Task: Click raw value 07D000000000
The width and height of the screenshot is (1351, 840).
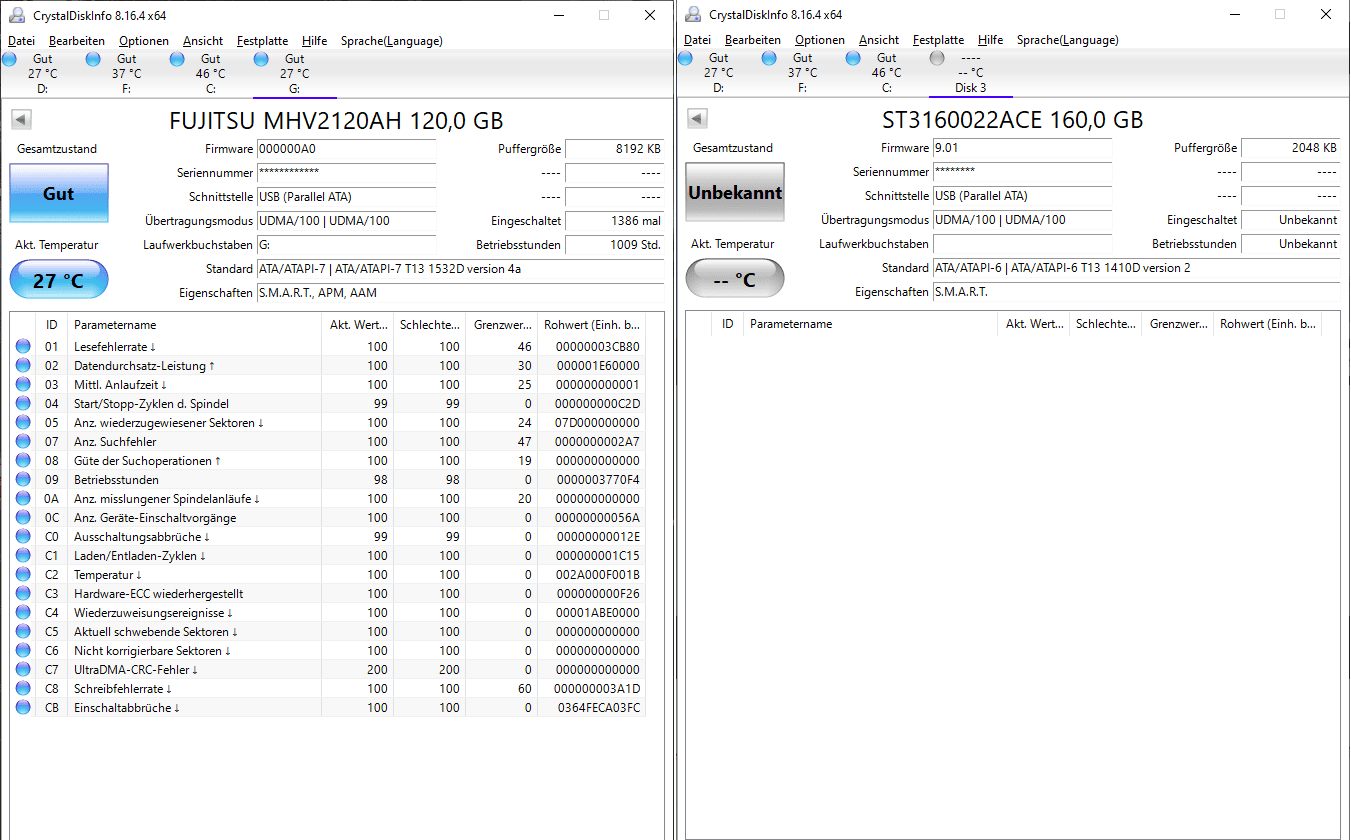Action: click(597, 423)
